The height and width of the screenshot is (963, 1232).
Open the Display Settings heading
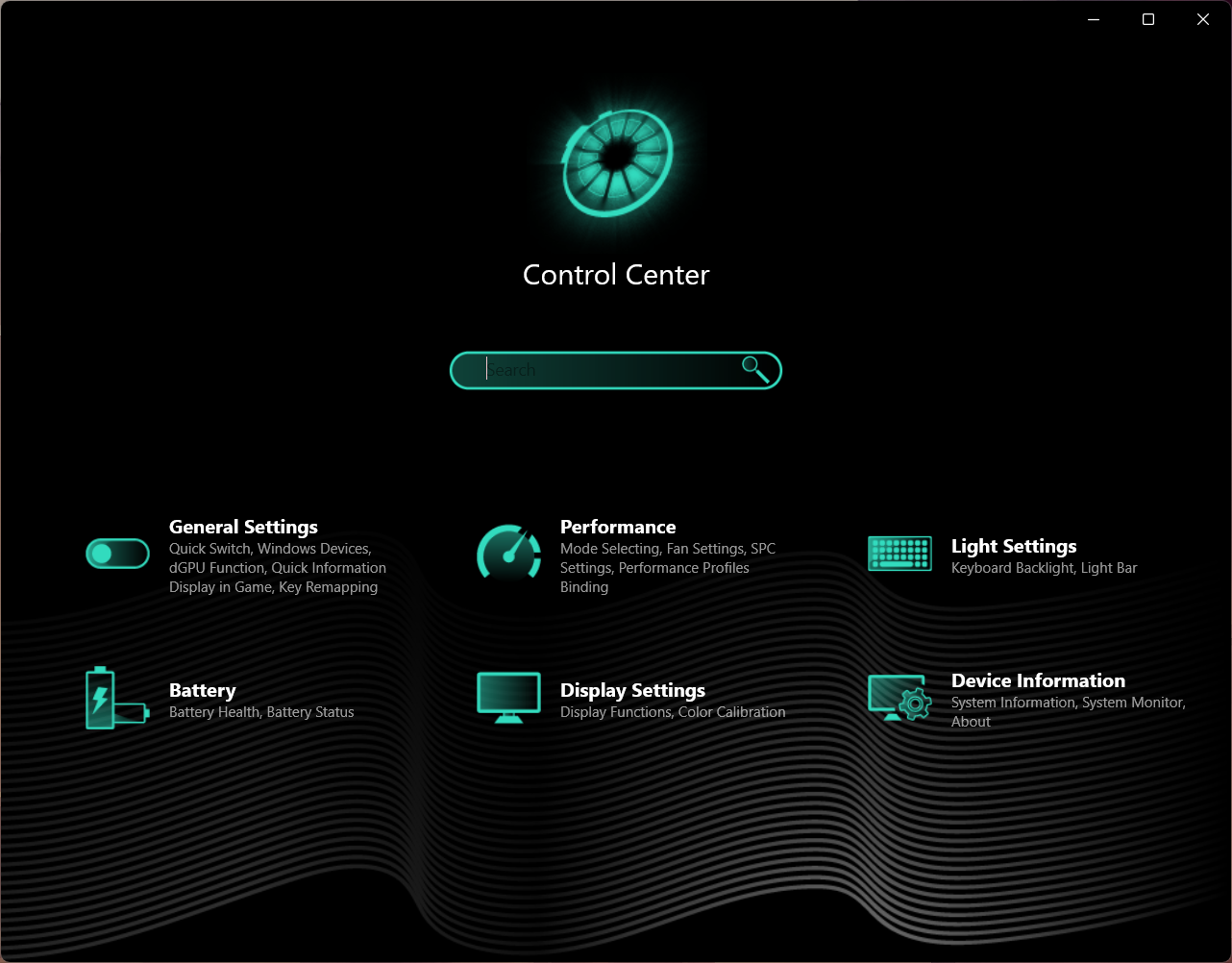(x=632, y=690)
